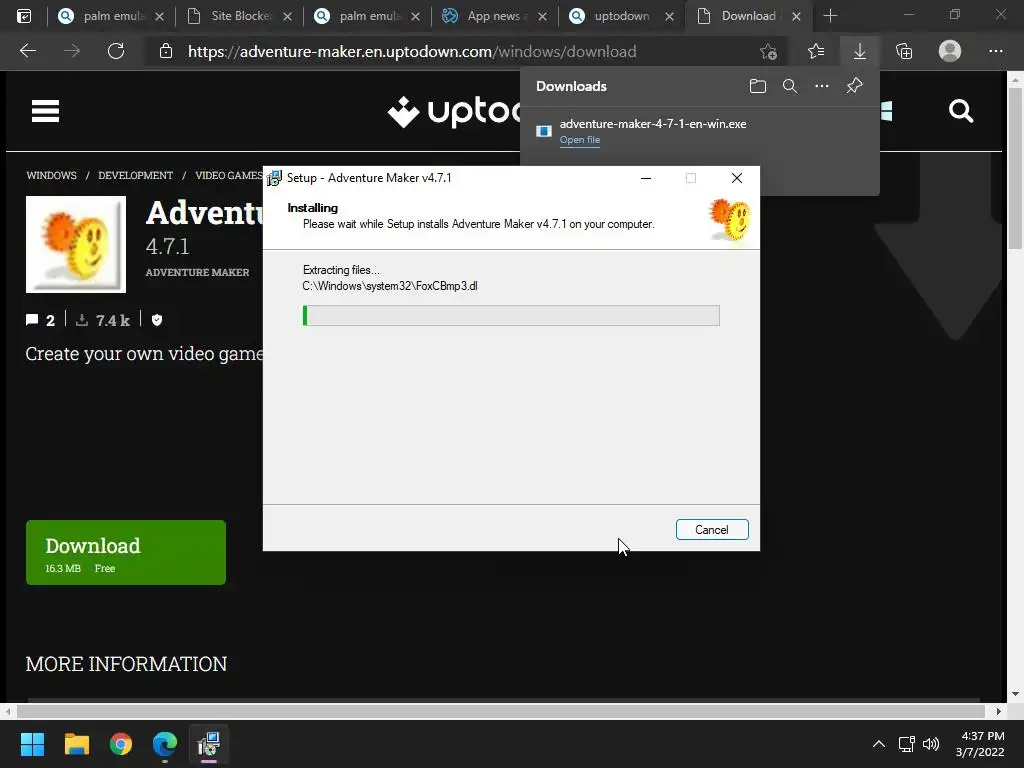Search downloads with magnifier icon
Image resolution: width=1024 pixels, height=768 pixels.
[790, 86]
